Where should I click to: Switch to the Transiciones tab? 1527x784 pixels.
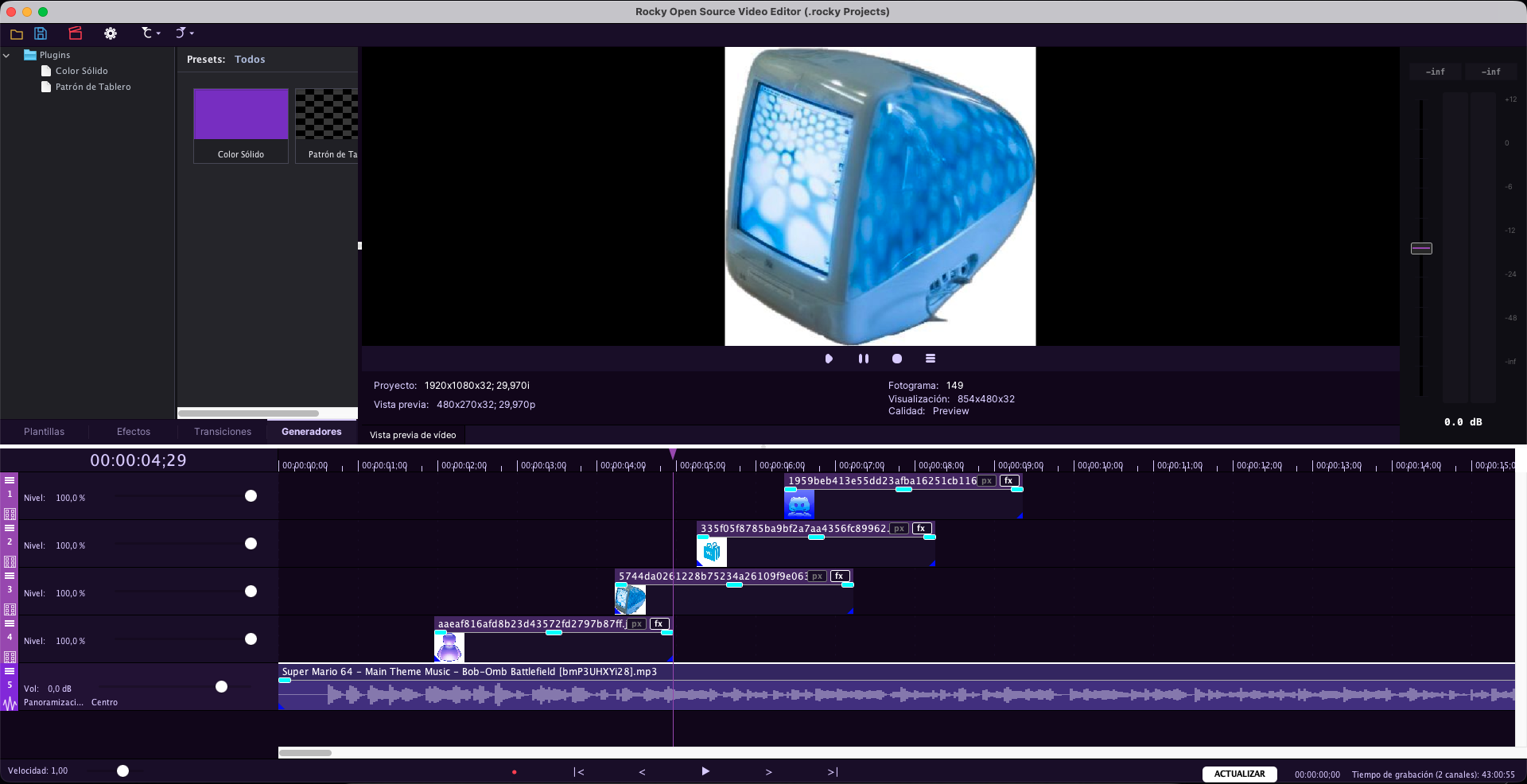point(222,431)
